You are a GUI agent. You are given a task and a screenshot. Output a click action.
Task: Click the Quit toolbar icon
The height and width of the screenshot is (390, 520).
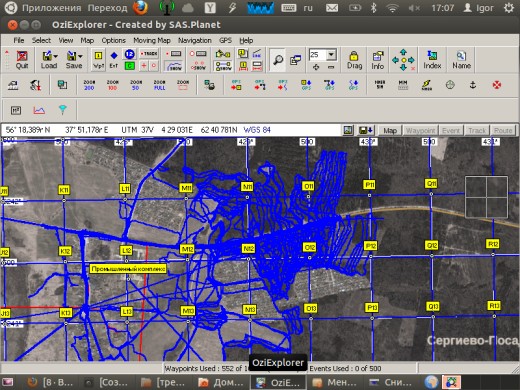22,60
